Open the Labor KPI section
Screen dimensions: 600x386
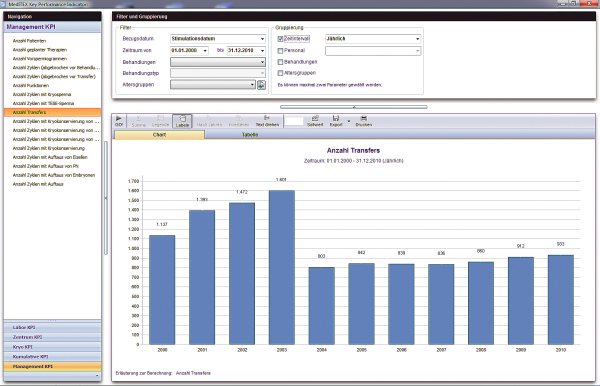click(x=52, y=327)
